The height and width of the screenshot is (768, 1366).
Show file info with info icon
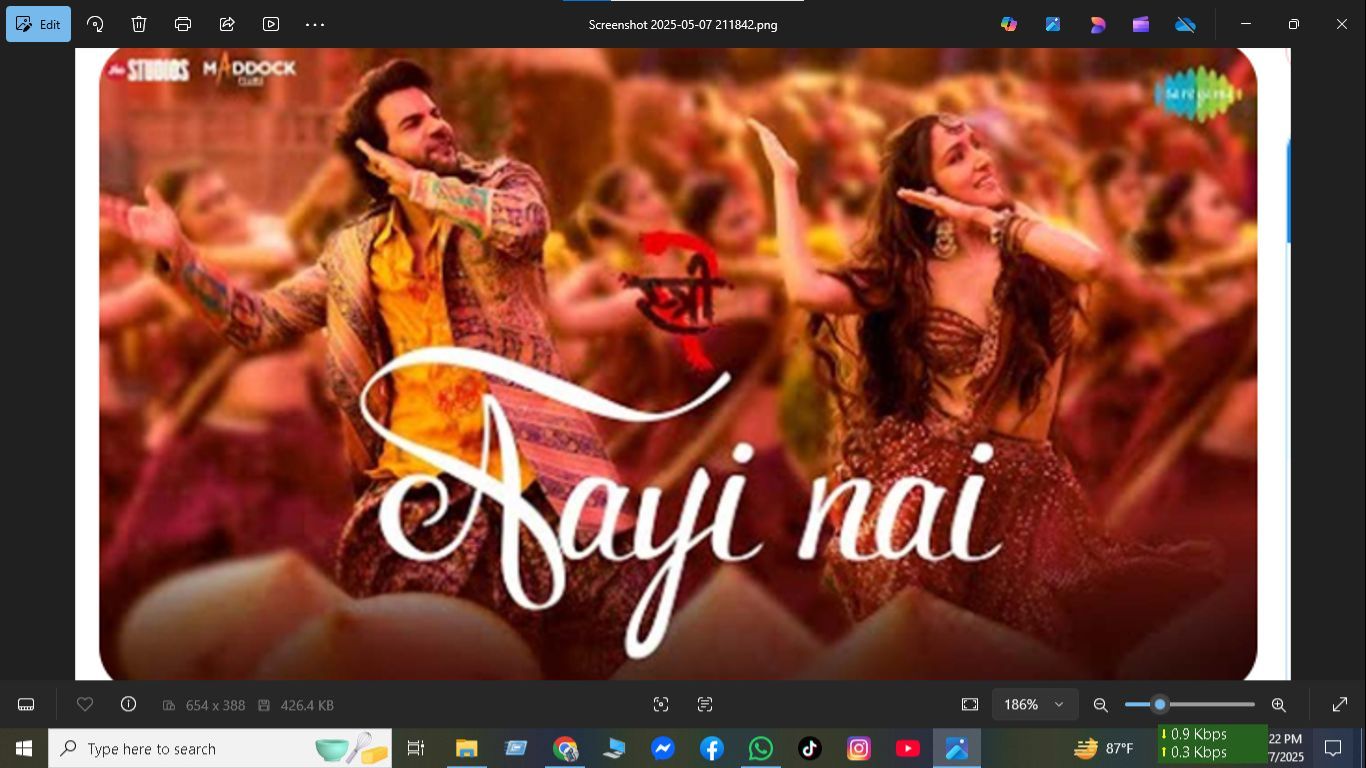coord(128,704)
